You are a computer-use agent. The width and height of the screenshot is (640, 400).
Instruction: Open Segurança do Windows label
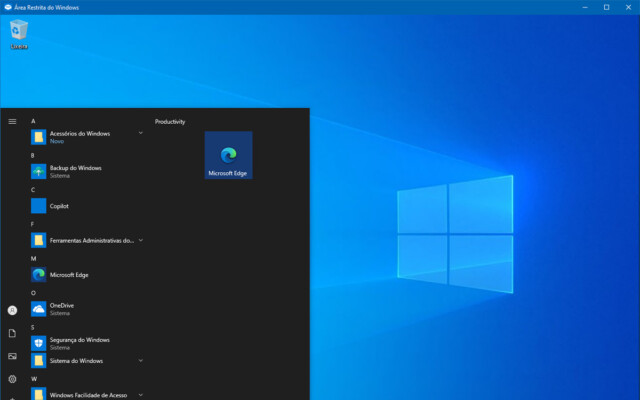pyautogui.click(x=80, y=340)
